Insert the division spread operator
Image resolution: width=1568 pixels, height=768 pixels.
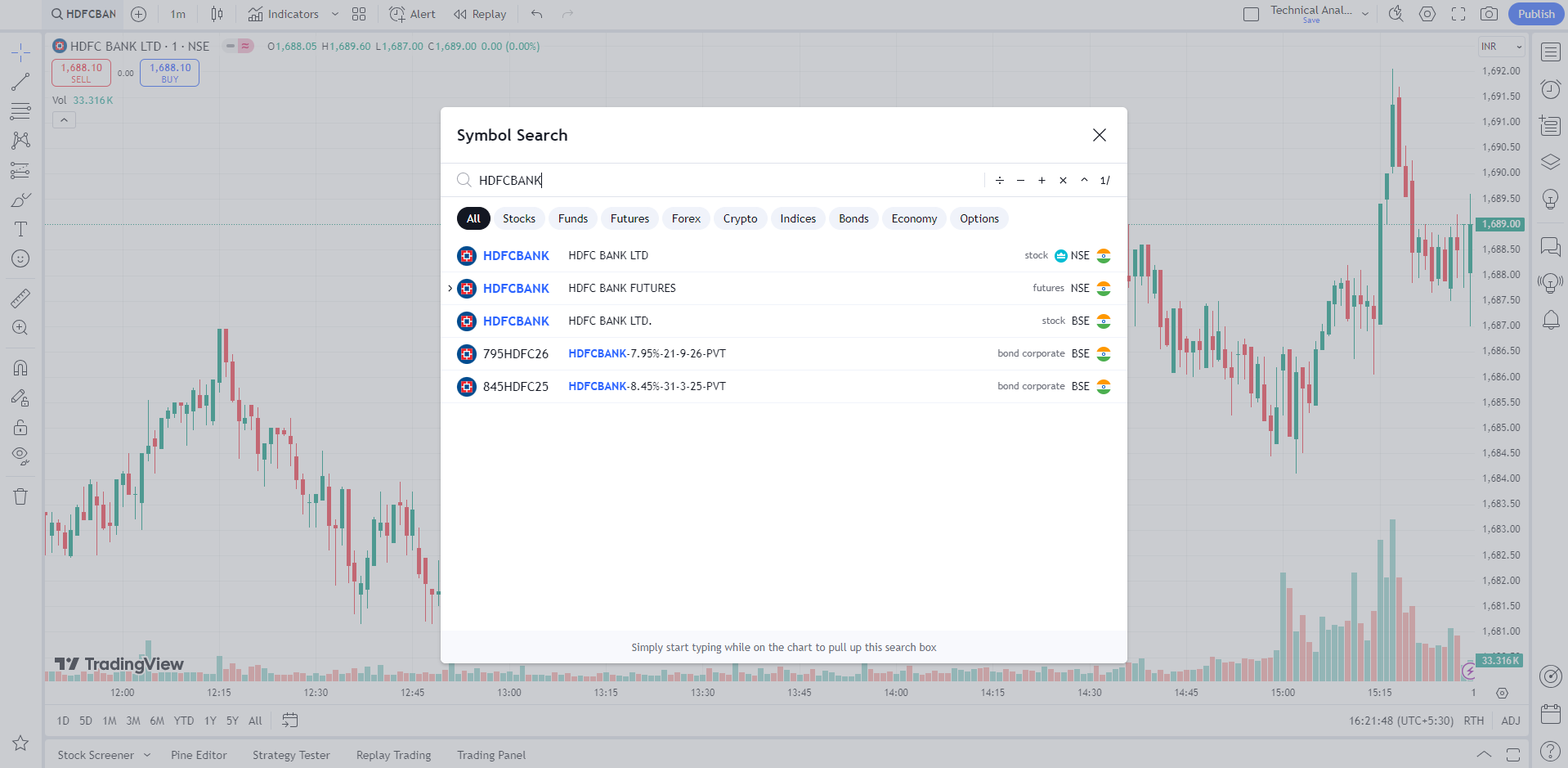999,180
